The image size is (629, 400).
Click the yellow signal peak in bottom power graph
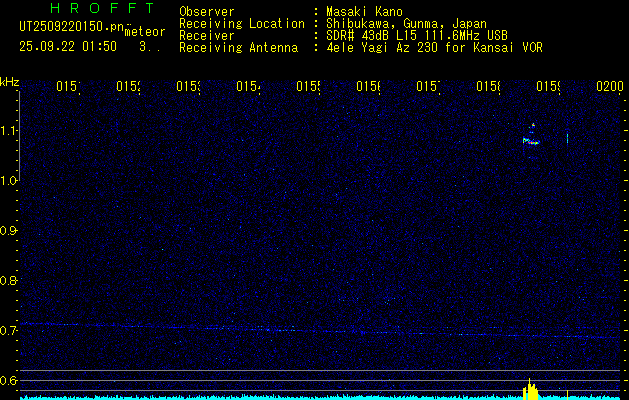pos(532,388)
